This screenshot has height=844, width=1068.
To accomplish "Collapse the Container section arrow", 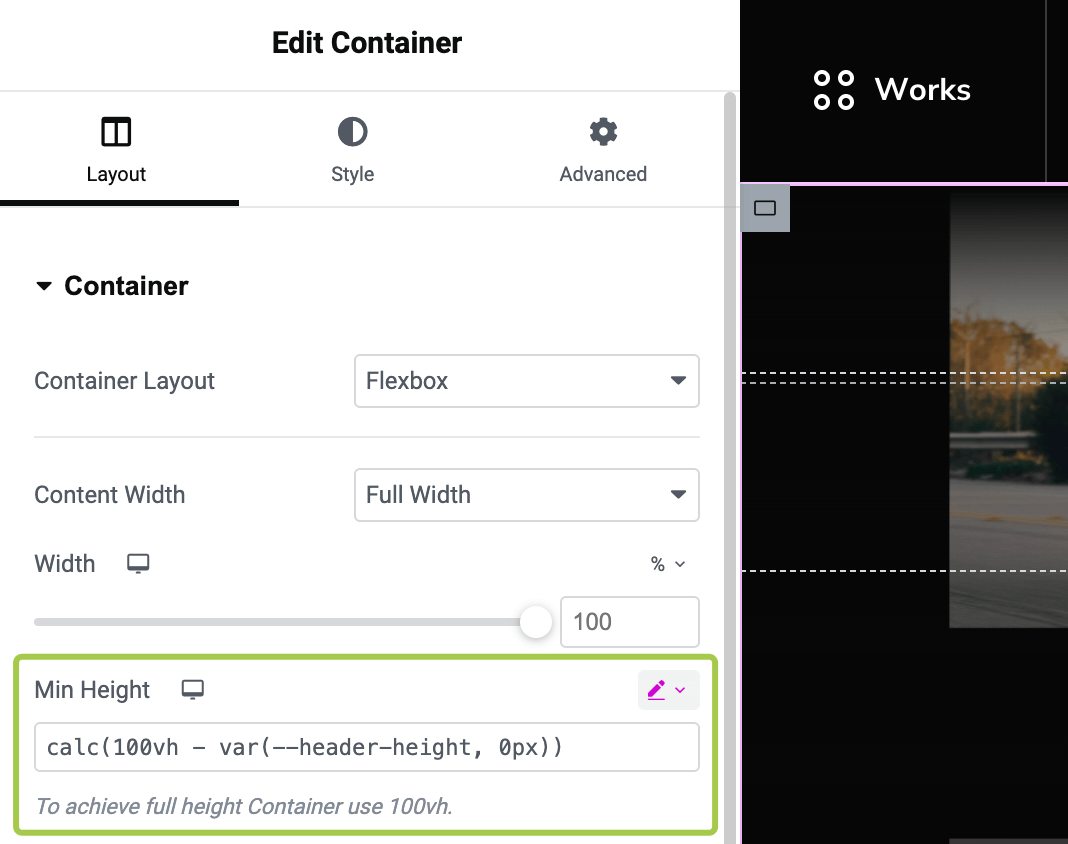I will pyautogui.click(x=43, y=286).
